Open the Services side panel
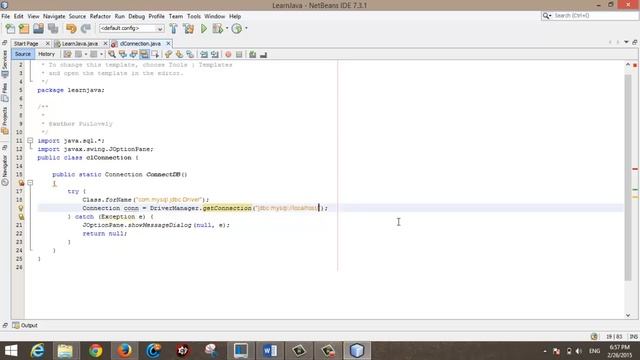 5,64
